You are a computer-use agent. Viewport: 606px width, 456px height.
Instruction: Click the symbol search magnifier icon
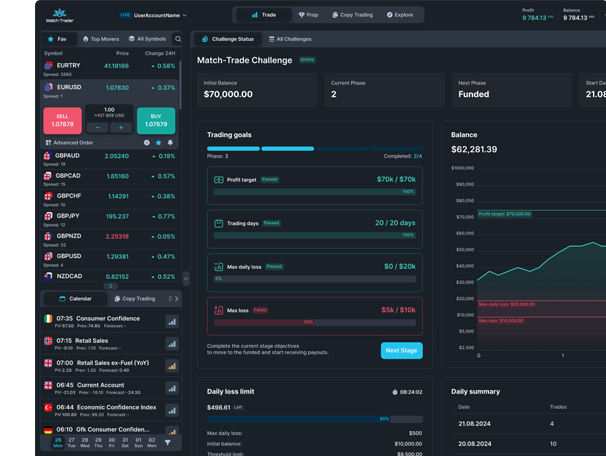[178, 39]
